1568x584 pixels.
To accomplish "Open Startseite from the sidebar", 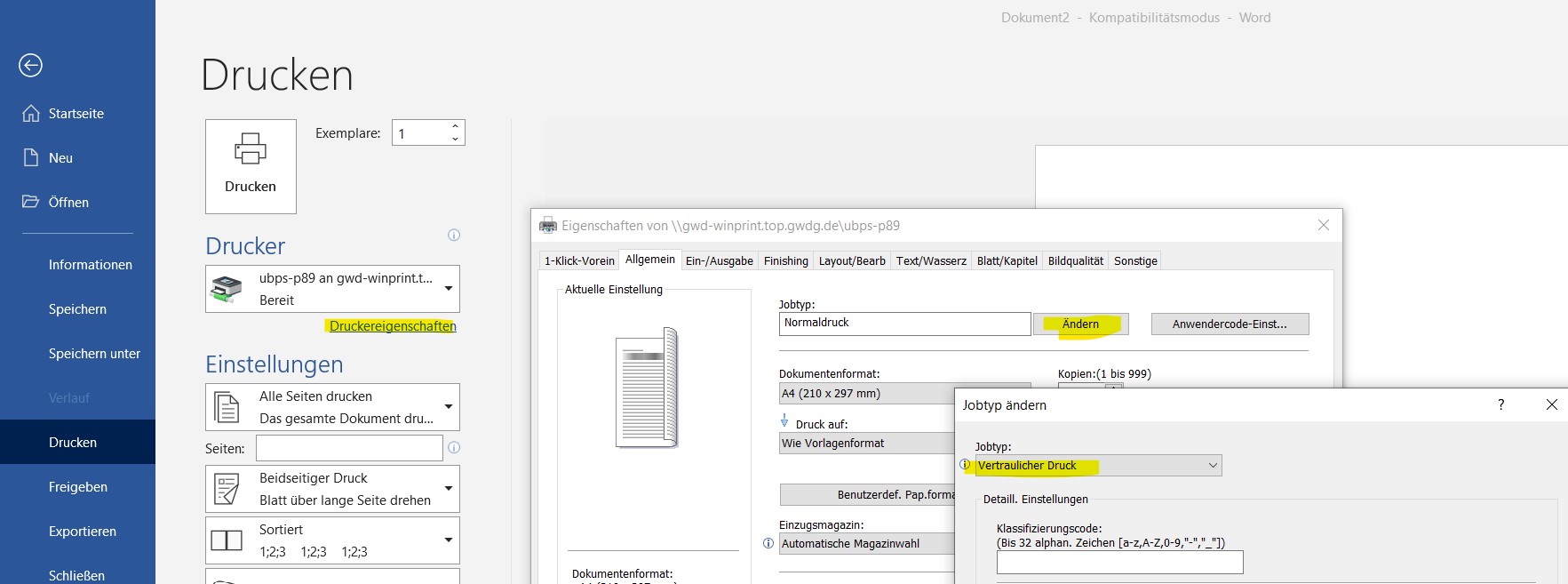I will [77, 114].
